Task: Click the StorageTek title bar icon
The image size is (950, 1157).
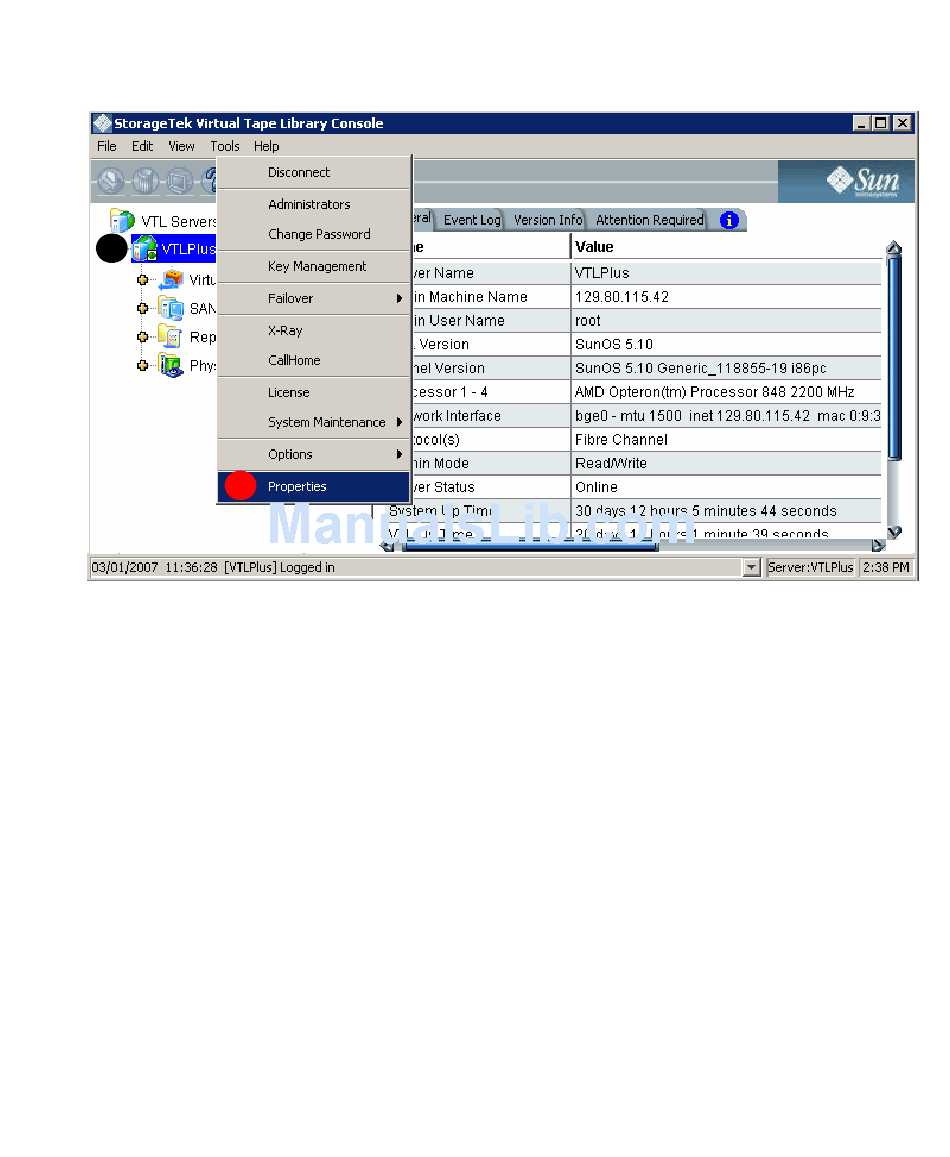Action: 103,123
